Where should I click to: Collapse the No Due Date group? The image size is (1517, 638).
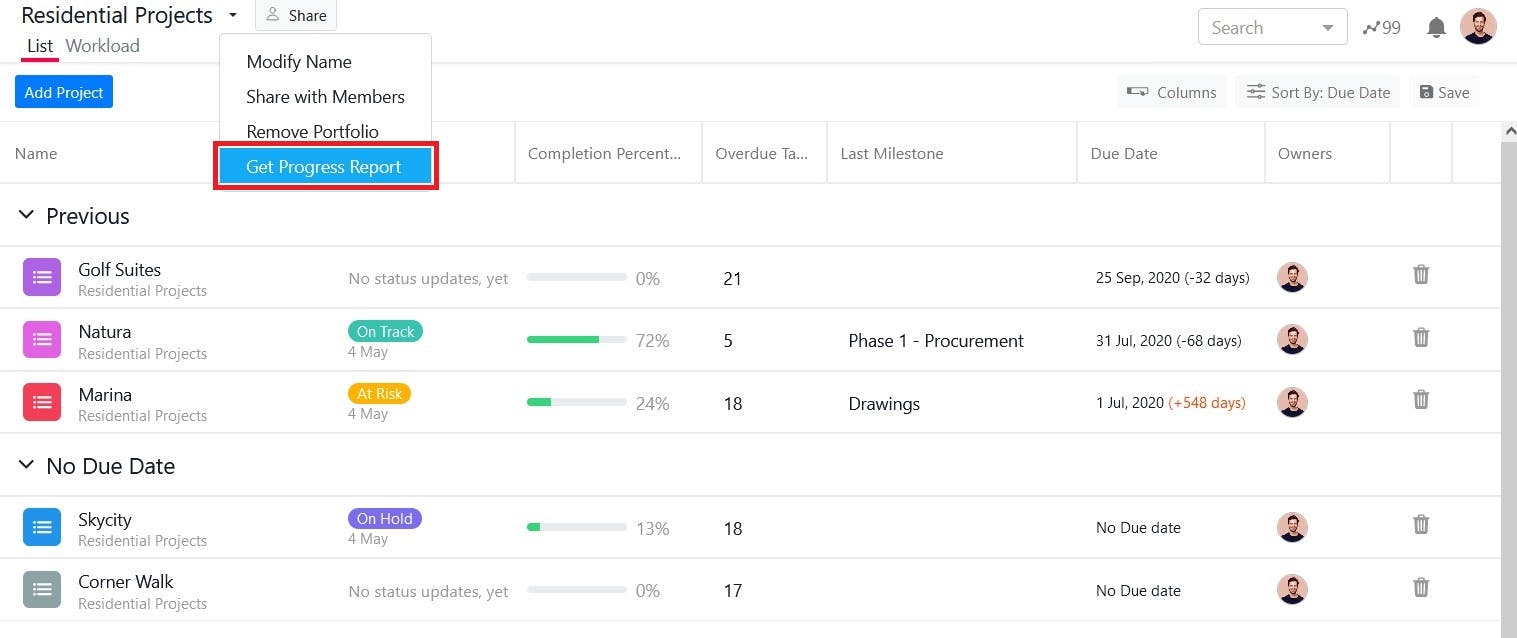pos(27,465)
